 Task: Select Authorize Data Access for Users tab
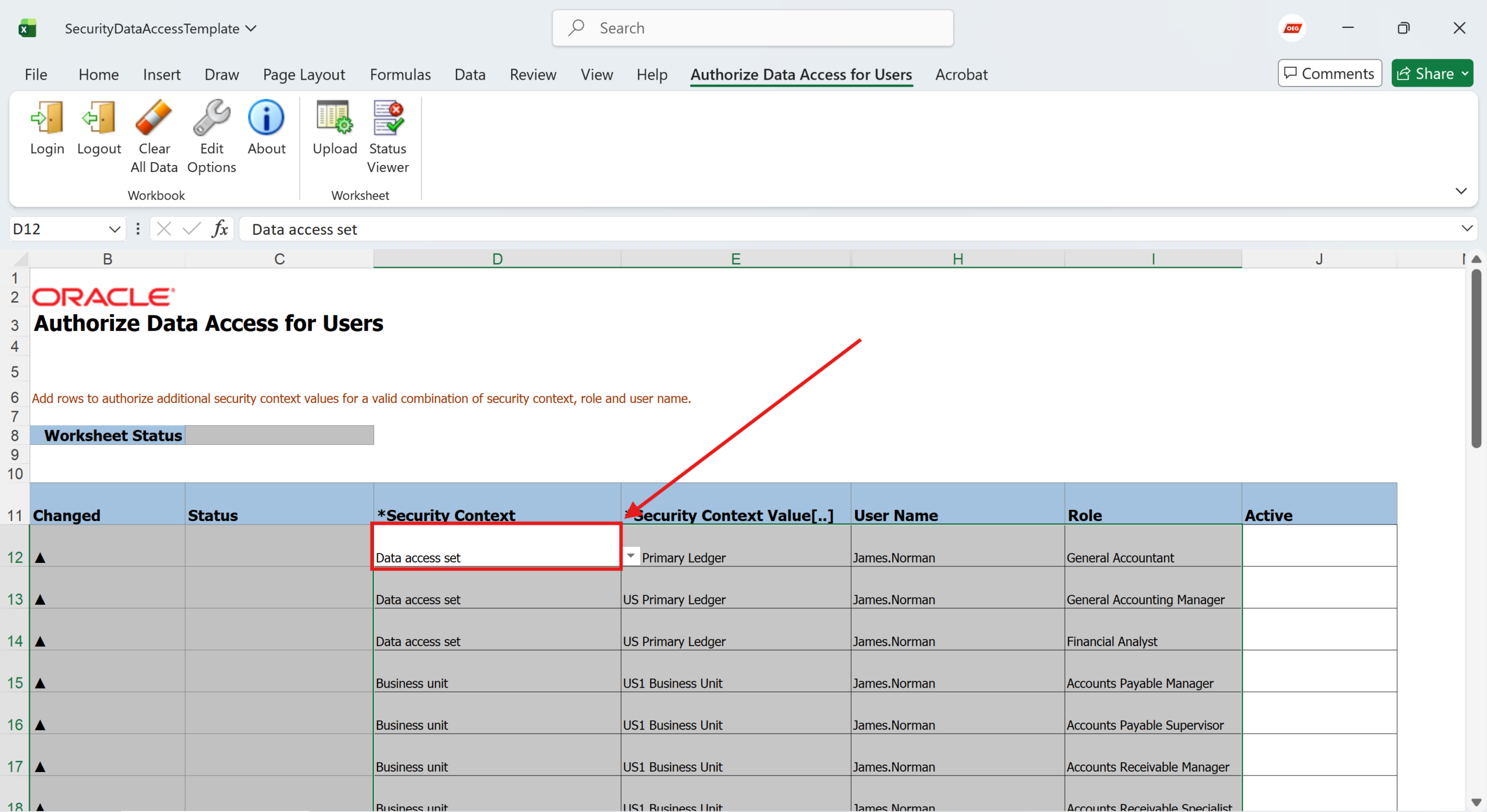pos(801,74)
